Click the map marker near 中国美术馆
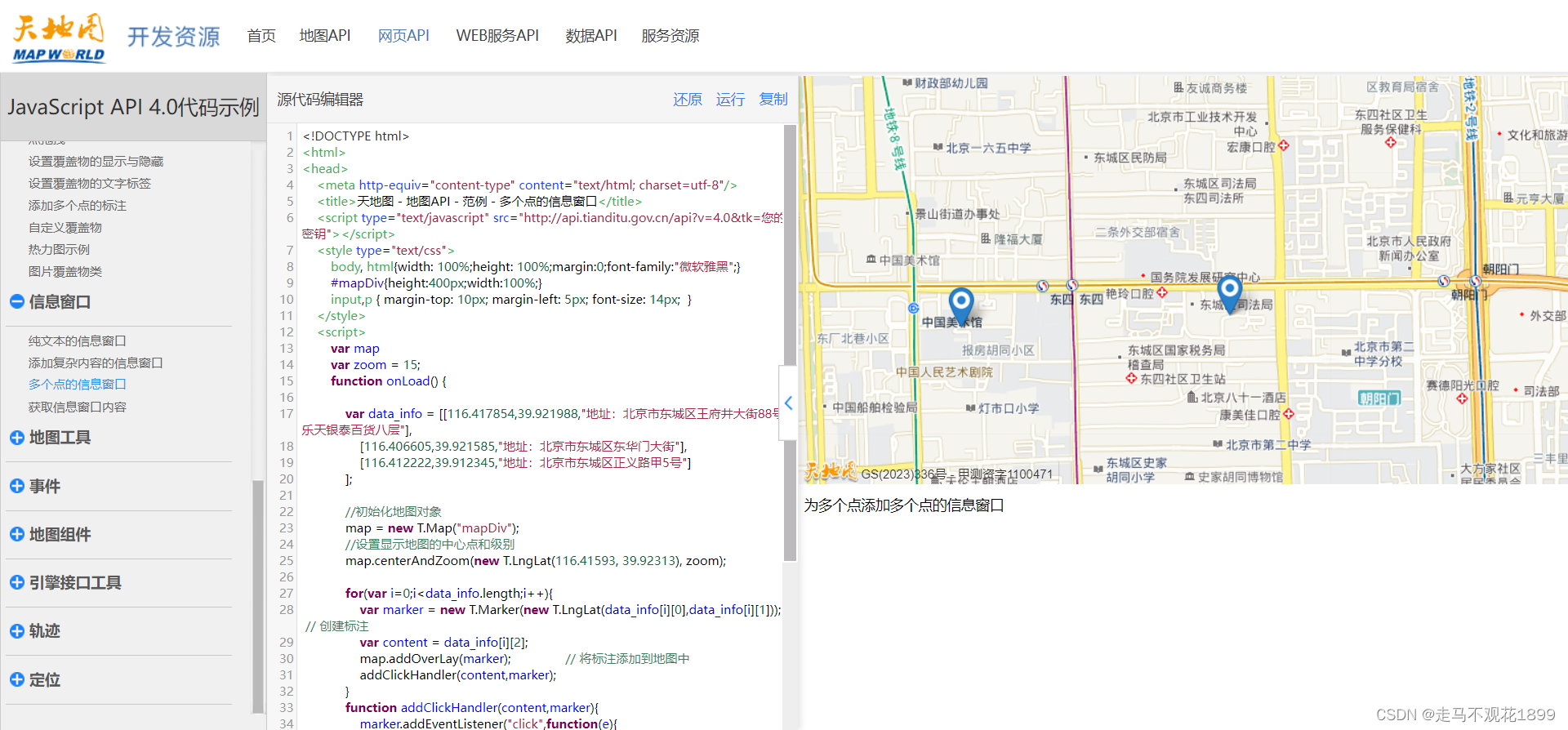This screenshot has height=730, width=1568. (961, 306)
